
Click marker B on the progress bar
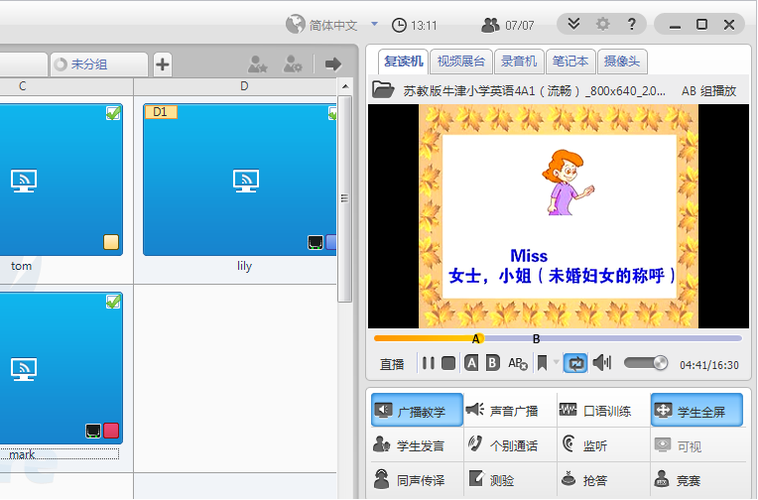click(x=536, y=339)
